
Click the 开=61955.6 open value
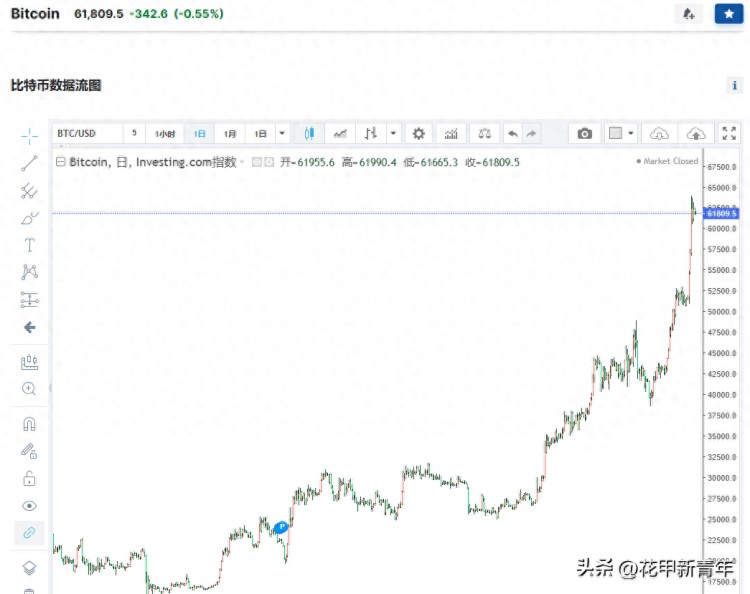(308, 162)
